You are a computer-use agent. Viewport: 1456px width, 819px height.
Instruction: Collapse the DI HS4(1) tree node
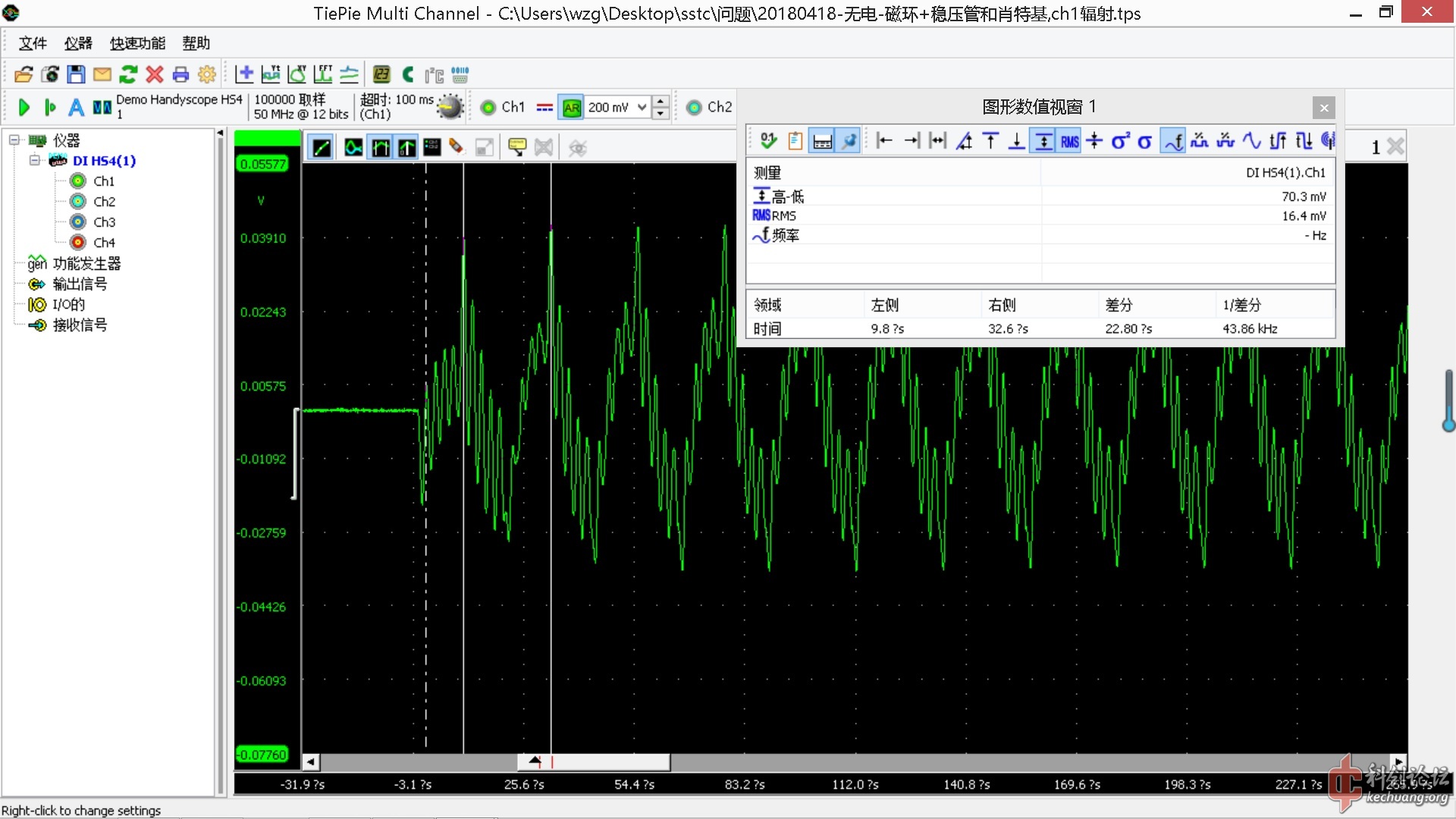[x=35, y=161]
